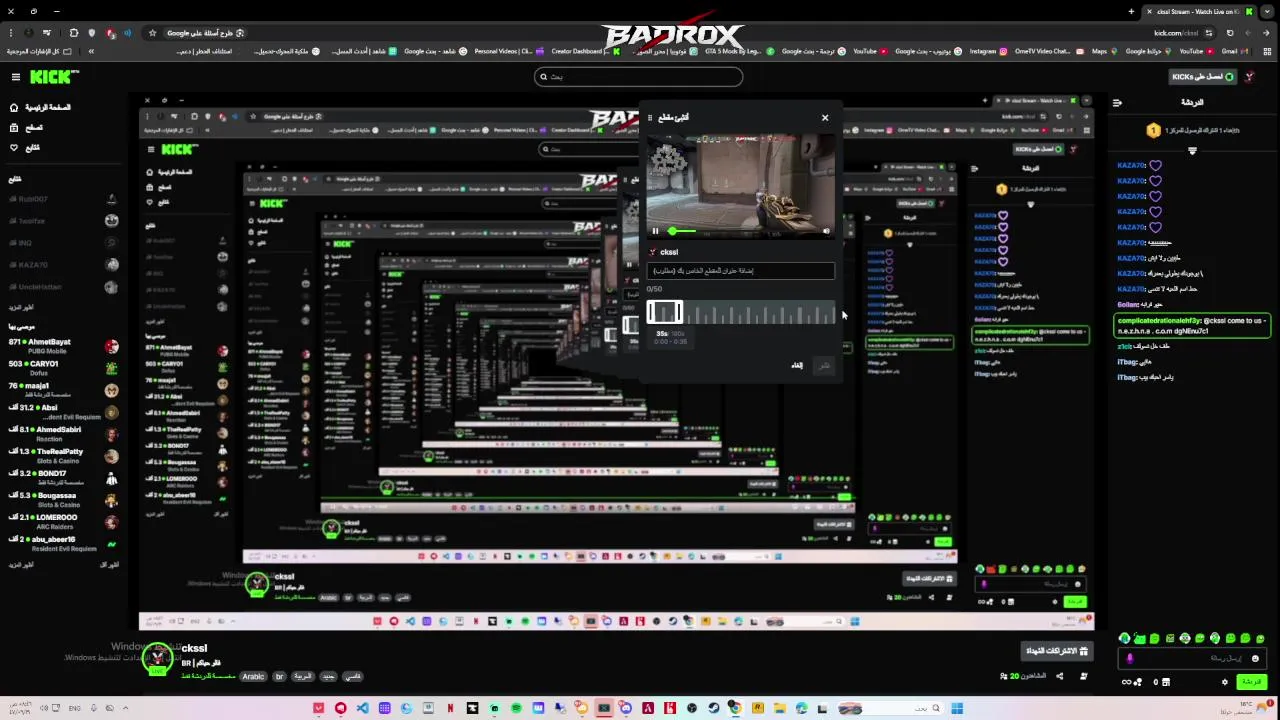Click the browser bookmark star icon
The height and width of the screenshot is (720, 1280).
click(152, 33)
